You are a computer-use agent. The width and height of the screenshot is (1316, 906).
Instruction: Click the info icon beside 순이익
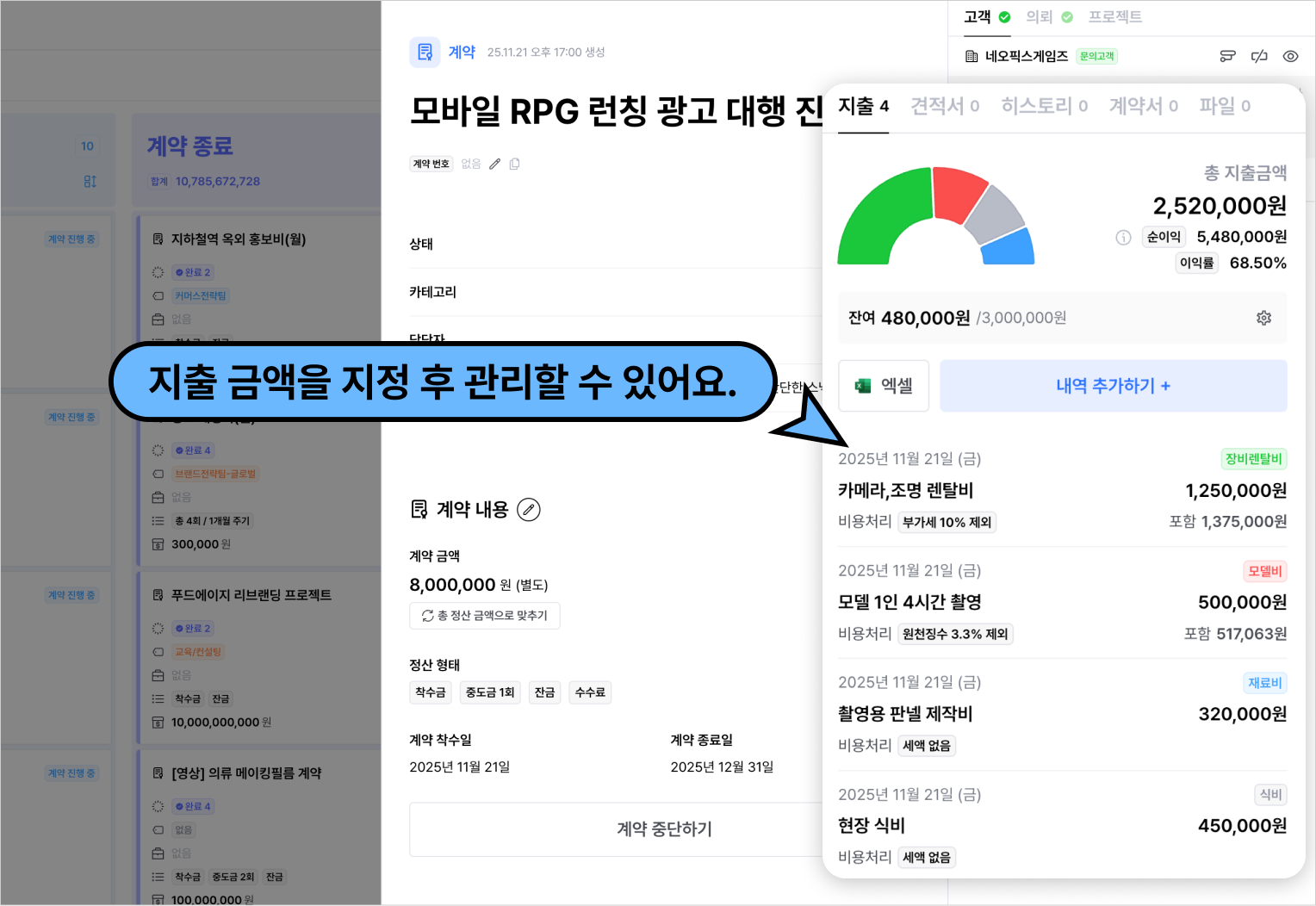coord(1123,238)
